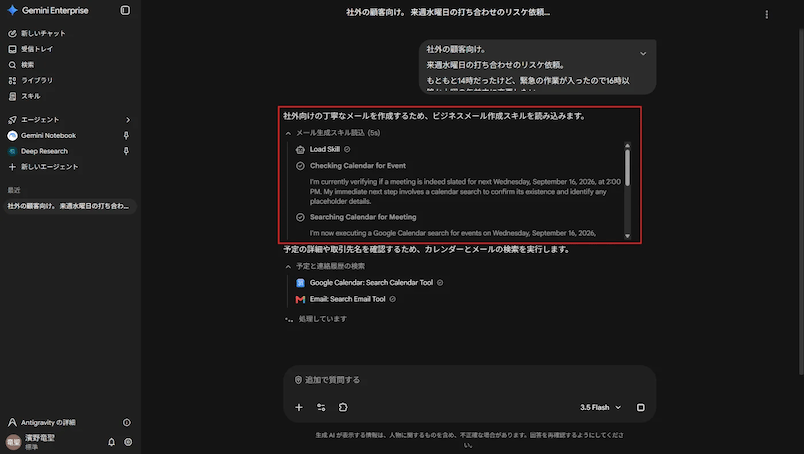
Task: Click the Searching Calendar for Meeting heading
Action: (363, 217)
